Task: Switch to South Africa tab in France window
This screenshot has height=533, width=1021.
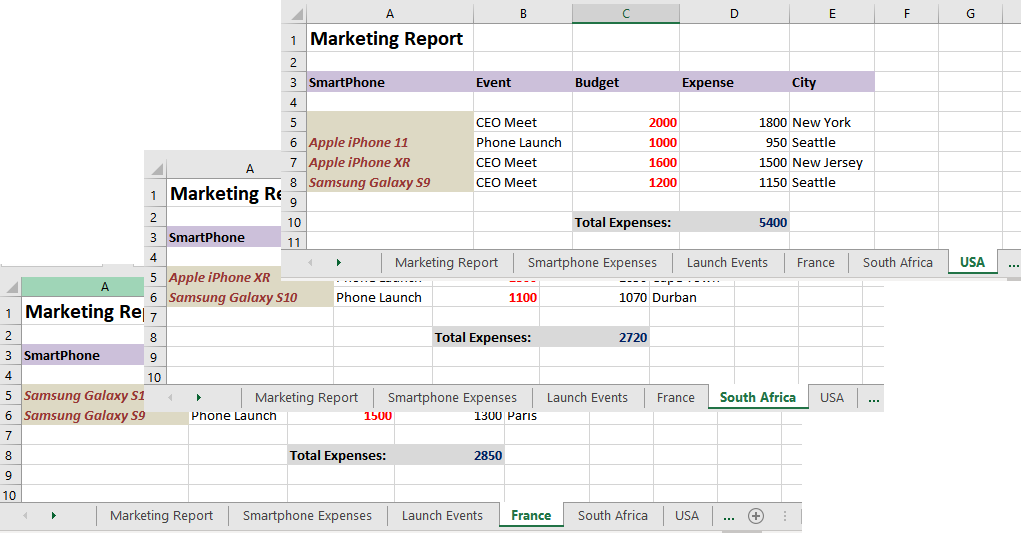Action: click(613, 515)
